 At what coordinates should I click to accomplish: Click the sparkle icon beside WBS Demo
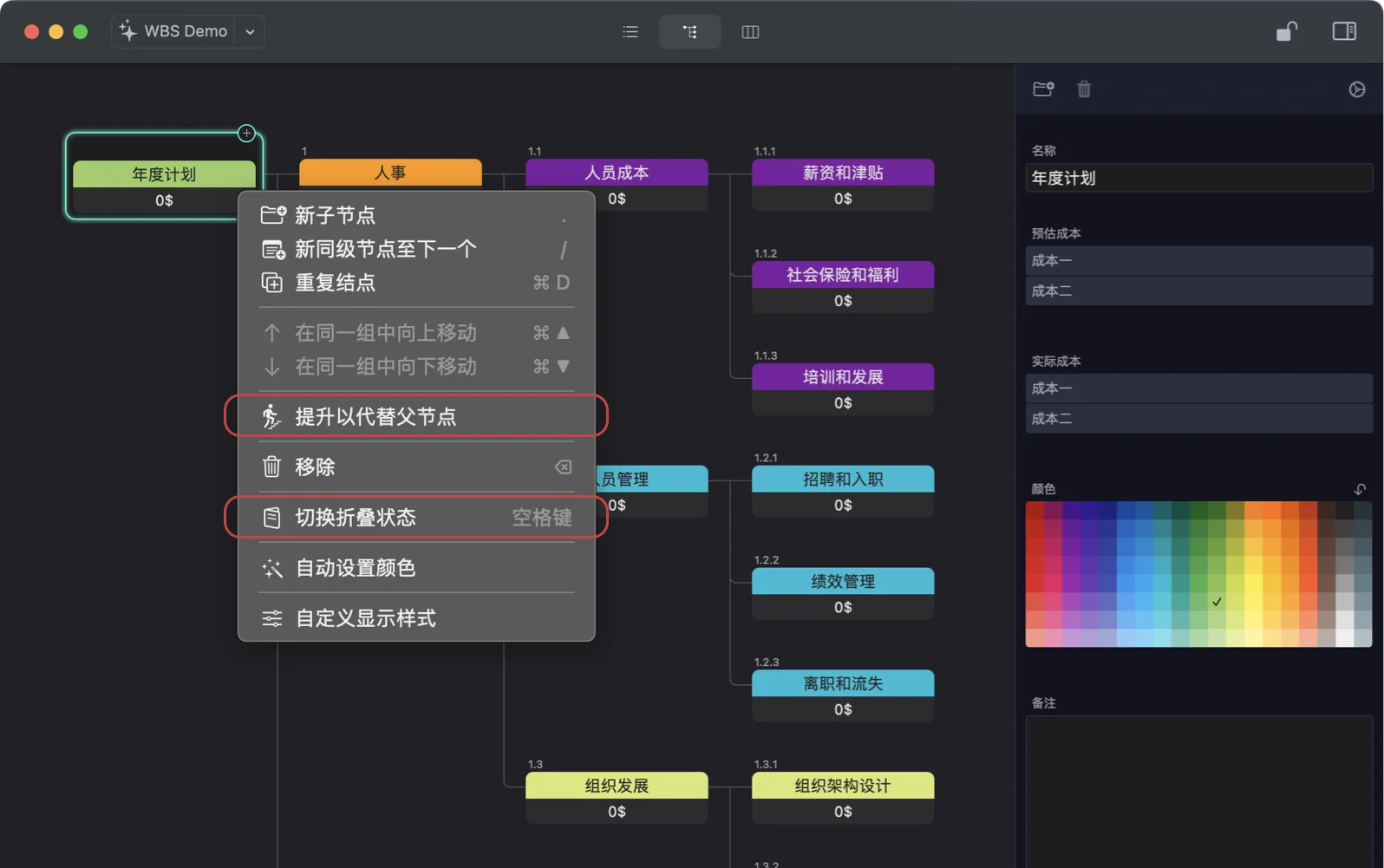[127, 30]
